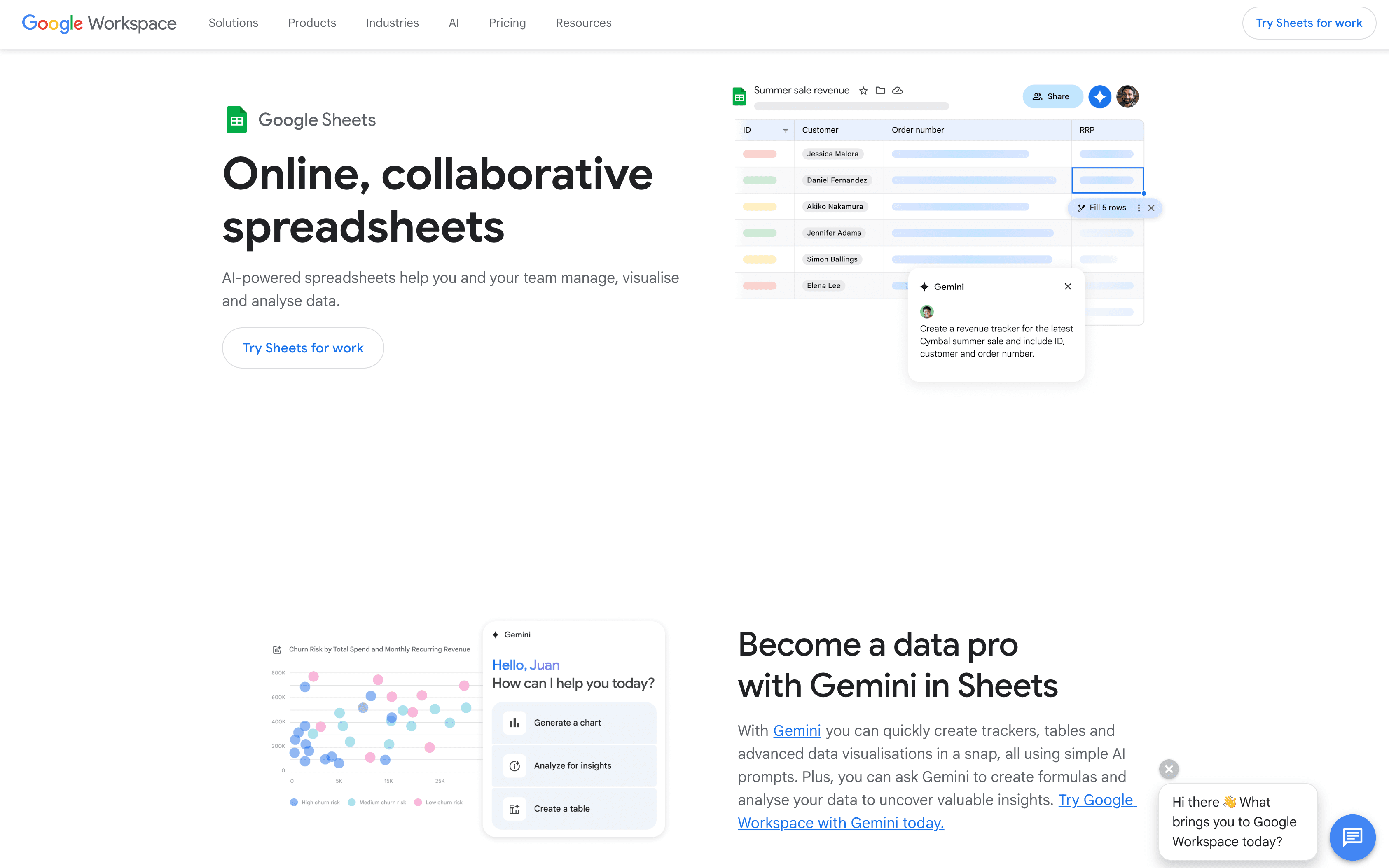Click the Low churn risk legend entry
The height and width of the screenshot is (868, 1389).
[x=438, y=803]
